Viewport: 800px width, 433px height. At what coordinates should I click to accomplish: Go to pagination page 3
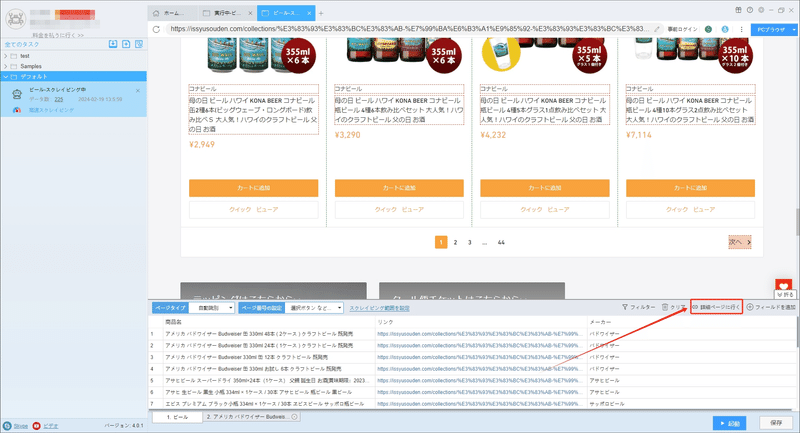469,242
